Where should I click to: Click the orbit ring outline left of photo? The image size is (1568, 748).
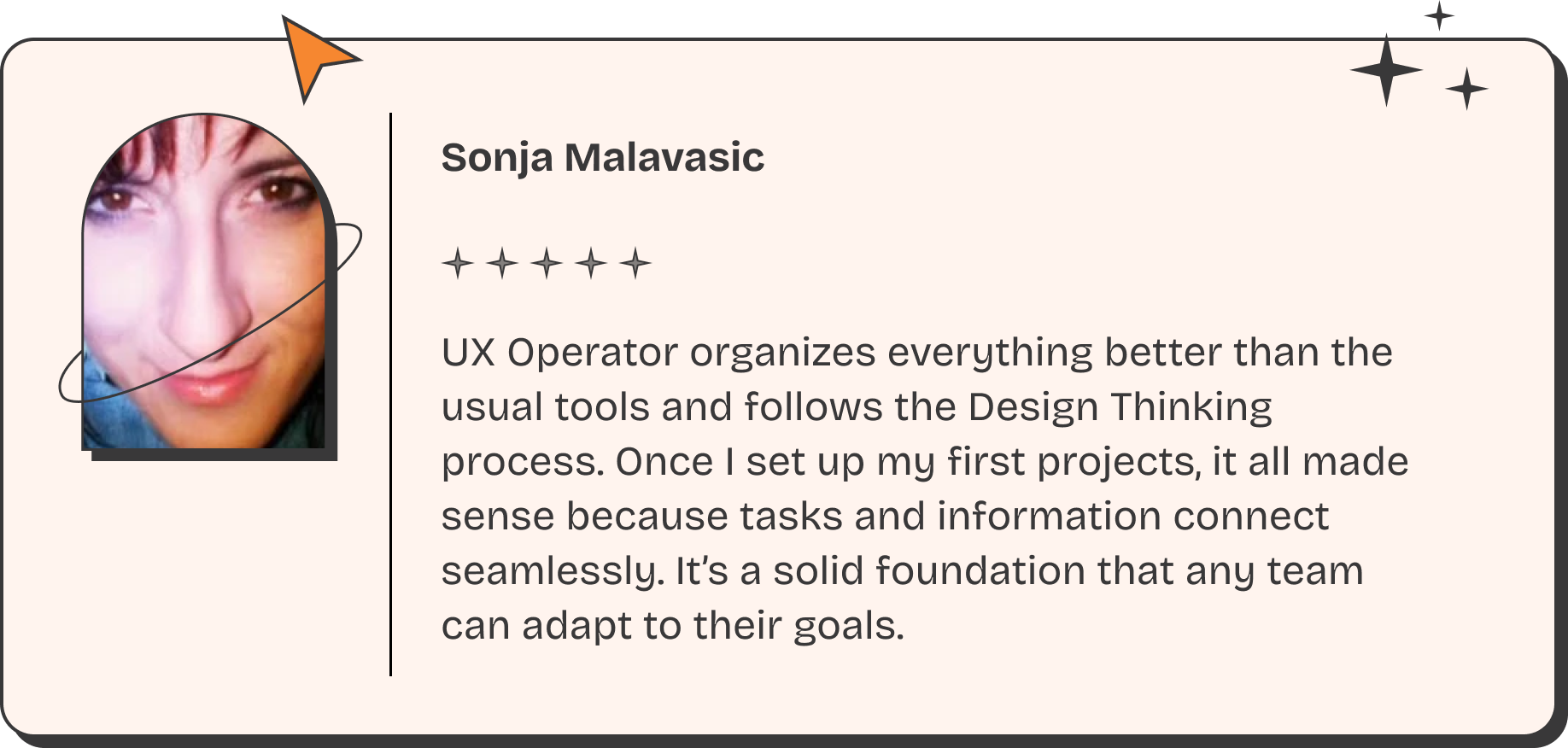point(72,380)
